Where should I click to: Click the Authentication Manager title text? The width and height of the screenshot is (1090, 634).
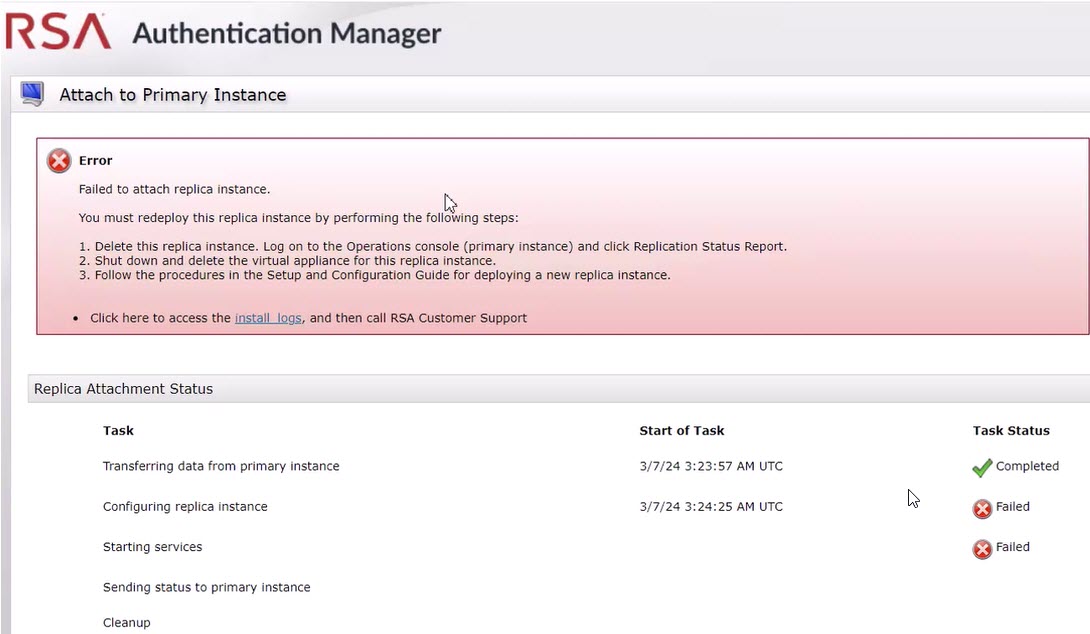(286, 33)
